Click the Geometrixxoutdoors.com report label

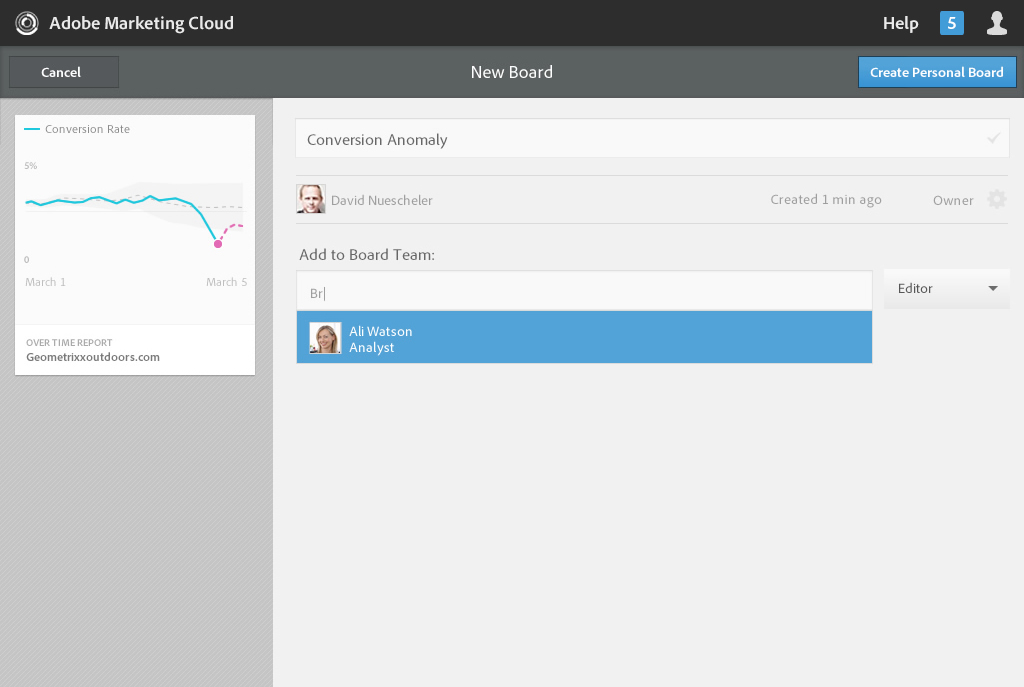[93, 357]
